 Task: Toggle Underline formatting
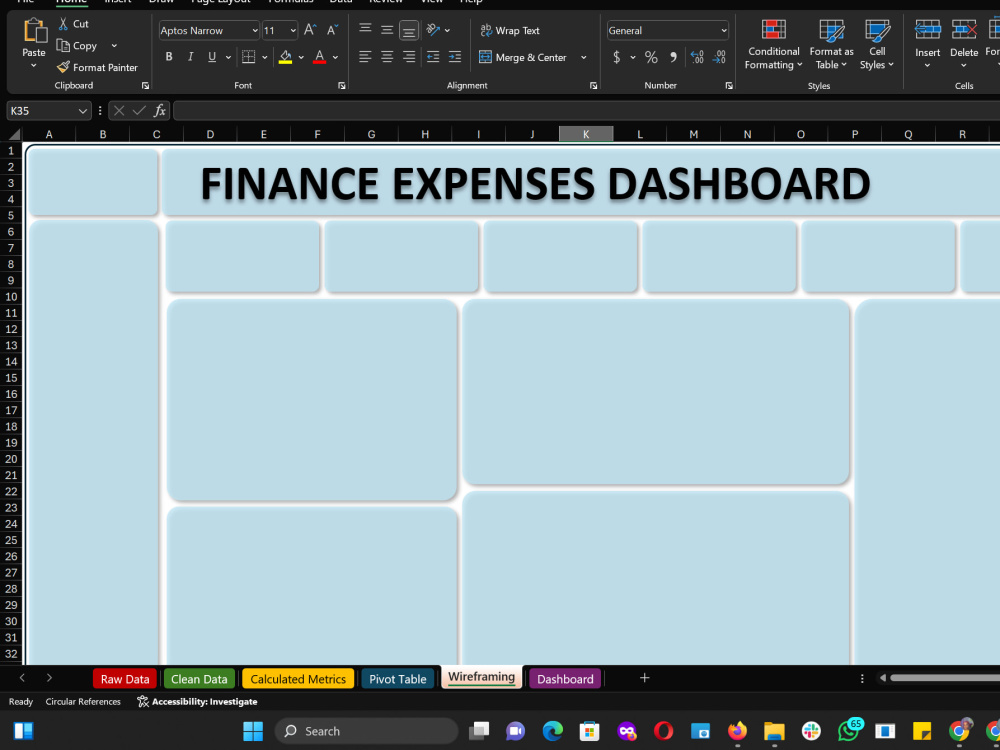(x=212, y=57)
